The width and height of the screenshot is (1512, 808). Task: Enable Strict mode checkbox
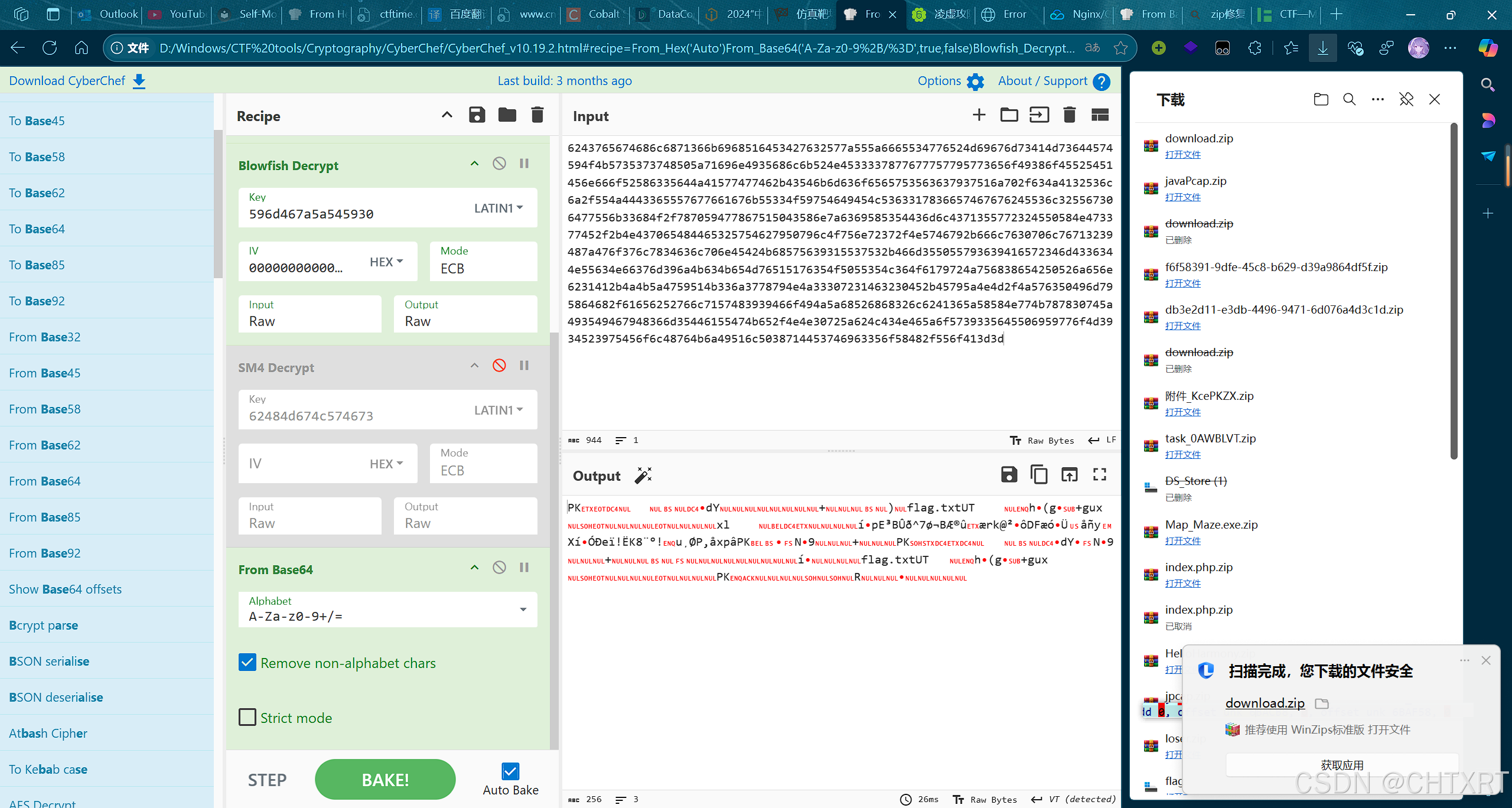[247, 717]
